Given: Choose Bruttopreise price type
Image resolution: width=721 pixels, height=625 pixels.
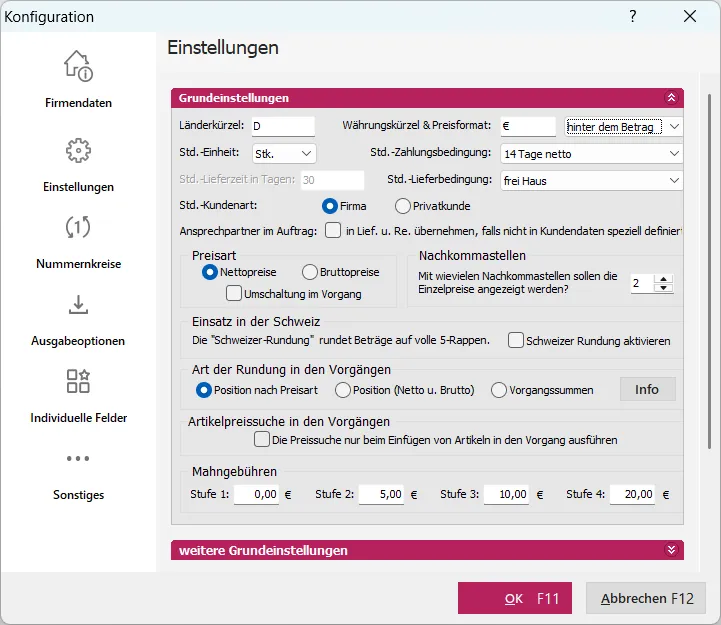Looking at the screenshot, I should click(x=310, y=272).
